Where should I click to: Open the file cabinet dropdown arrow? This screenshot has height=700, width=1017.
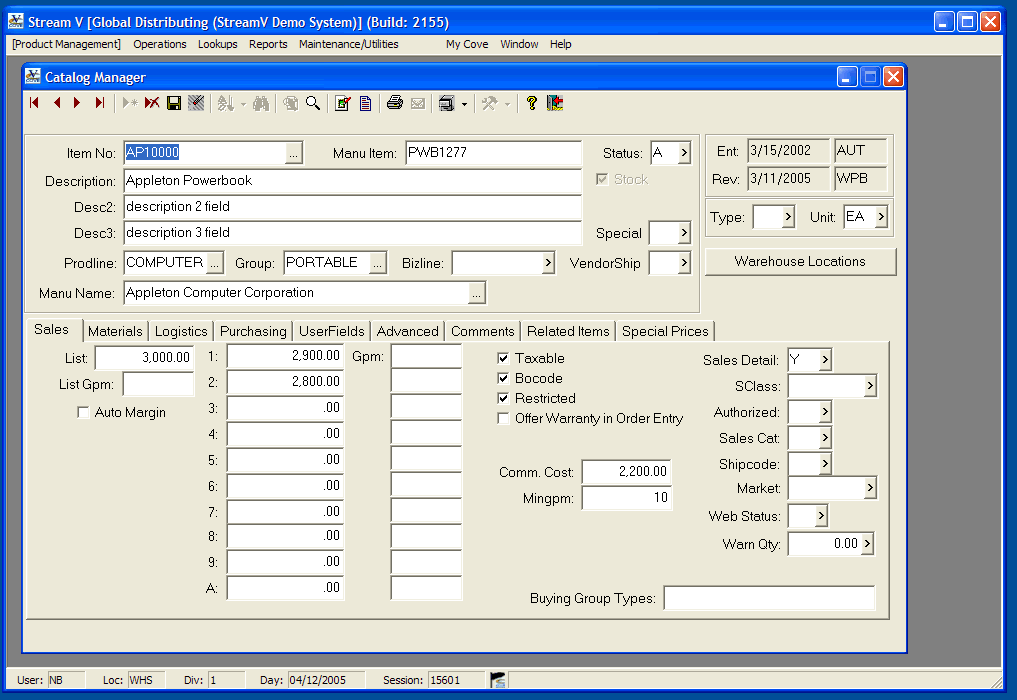[464, 104]
